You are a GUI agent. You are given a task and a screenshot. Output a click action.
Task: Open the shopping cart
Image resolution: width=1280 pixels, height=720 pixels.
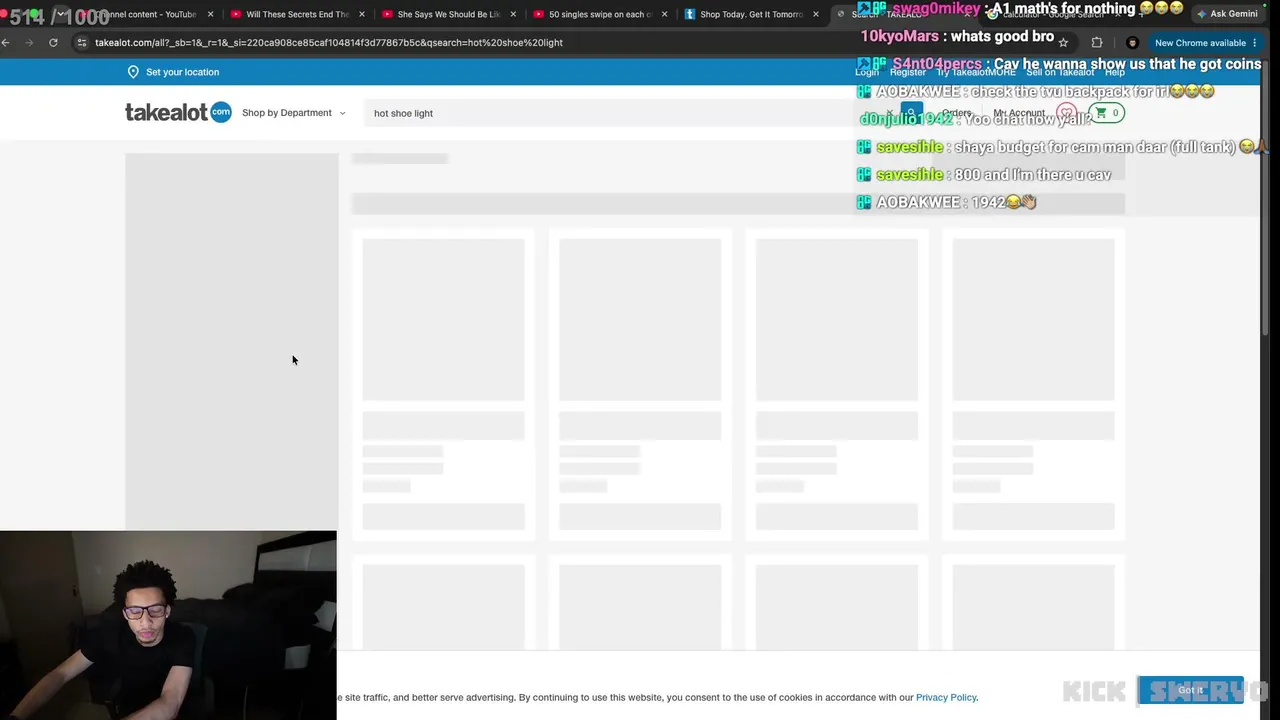point(1106,113)
